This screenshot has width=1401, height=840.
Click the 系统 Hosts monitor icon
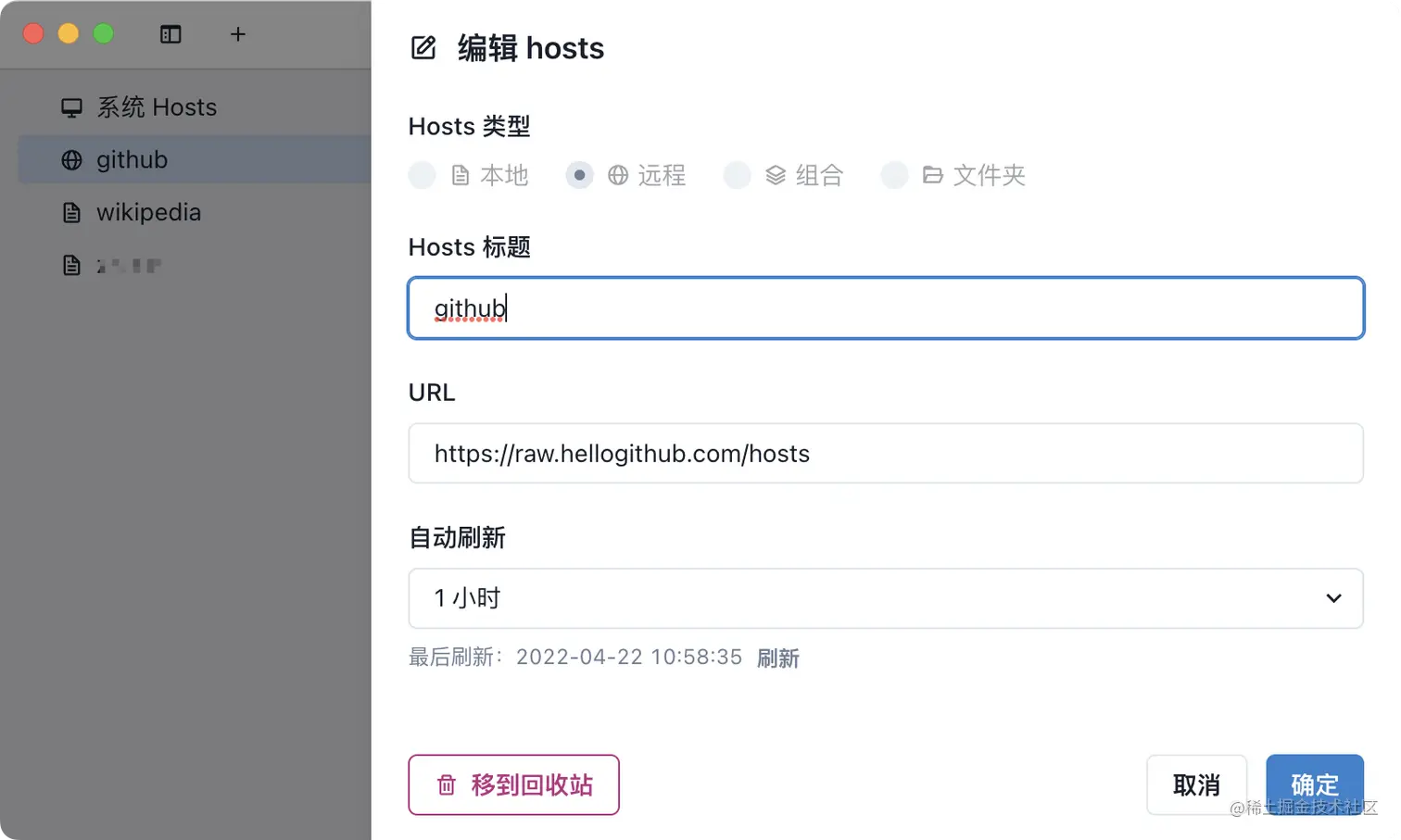71,106
